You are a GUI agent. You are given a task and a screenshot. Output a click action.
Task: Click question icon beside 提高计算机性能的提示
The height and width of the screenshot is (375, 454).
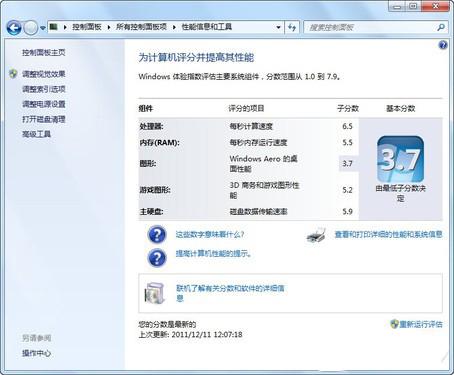157,258
